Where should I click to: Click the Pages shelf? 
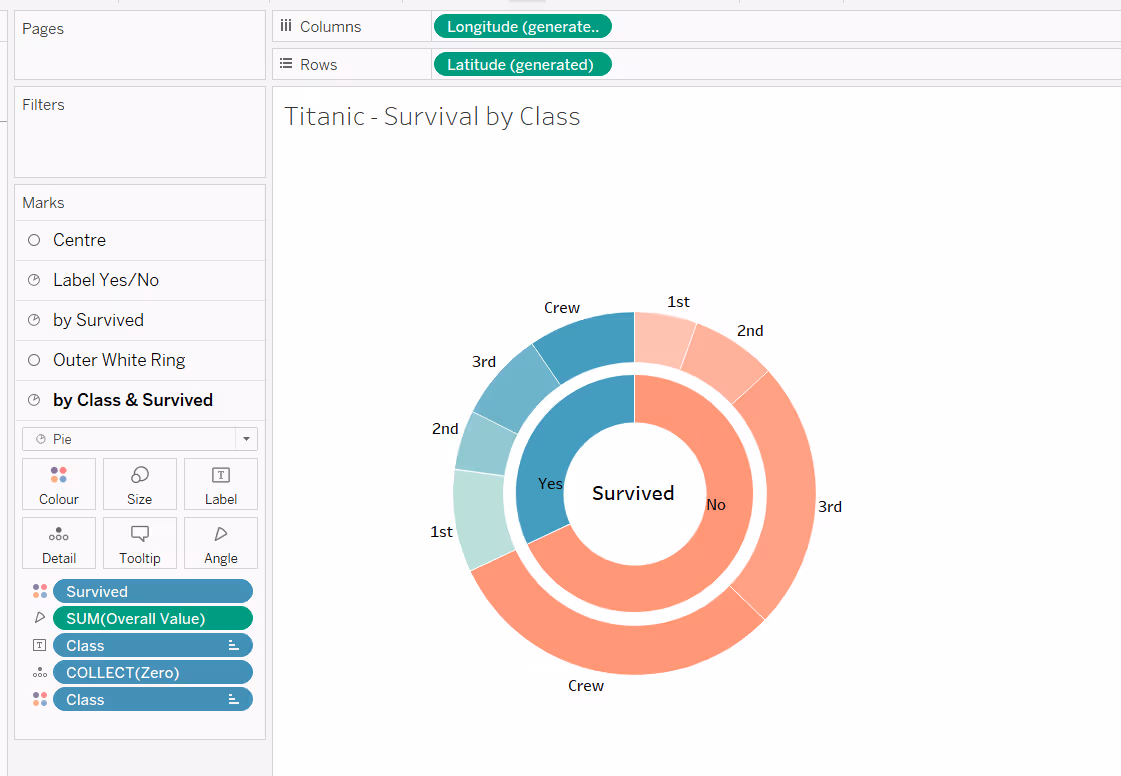140,45
